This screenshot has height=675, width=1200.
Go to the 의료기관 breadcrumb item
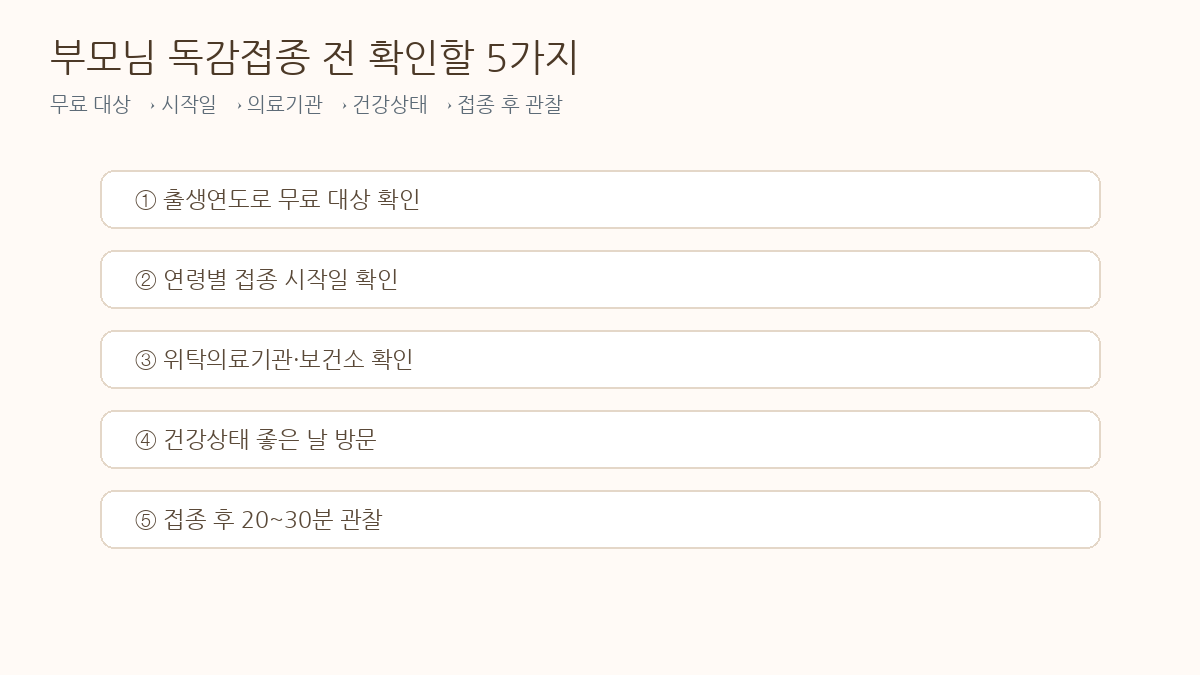tap(285, 104)
